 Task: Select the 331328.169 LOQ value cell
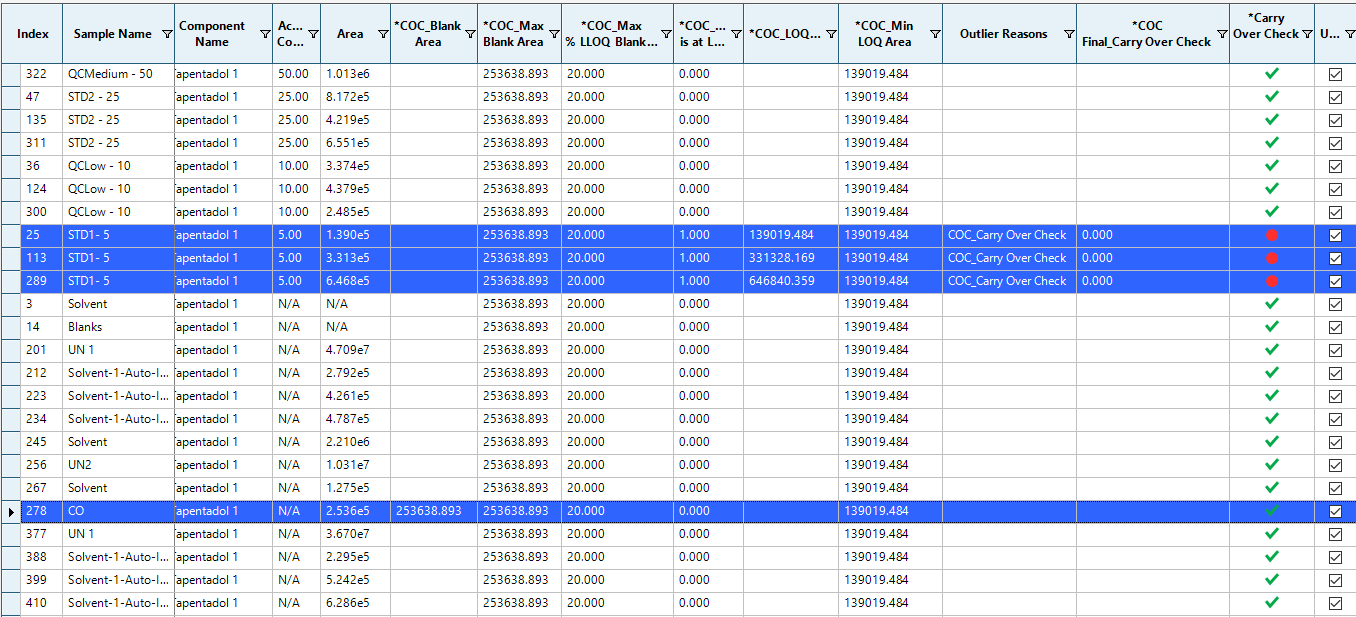(791, 258)
